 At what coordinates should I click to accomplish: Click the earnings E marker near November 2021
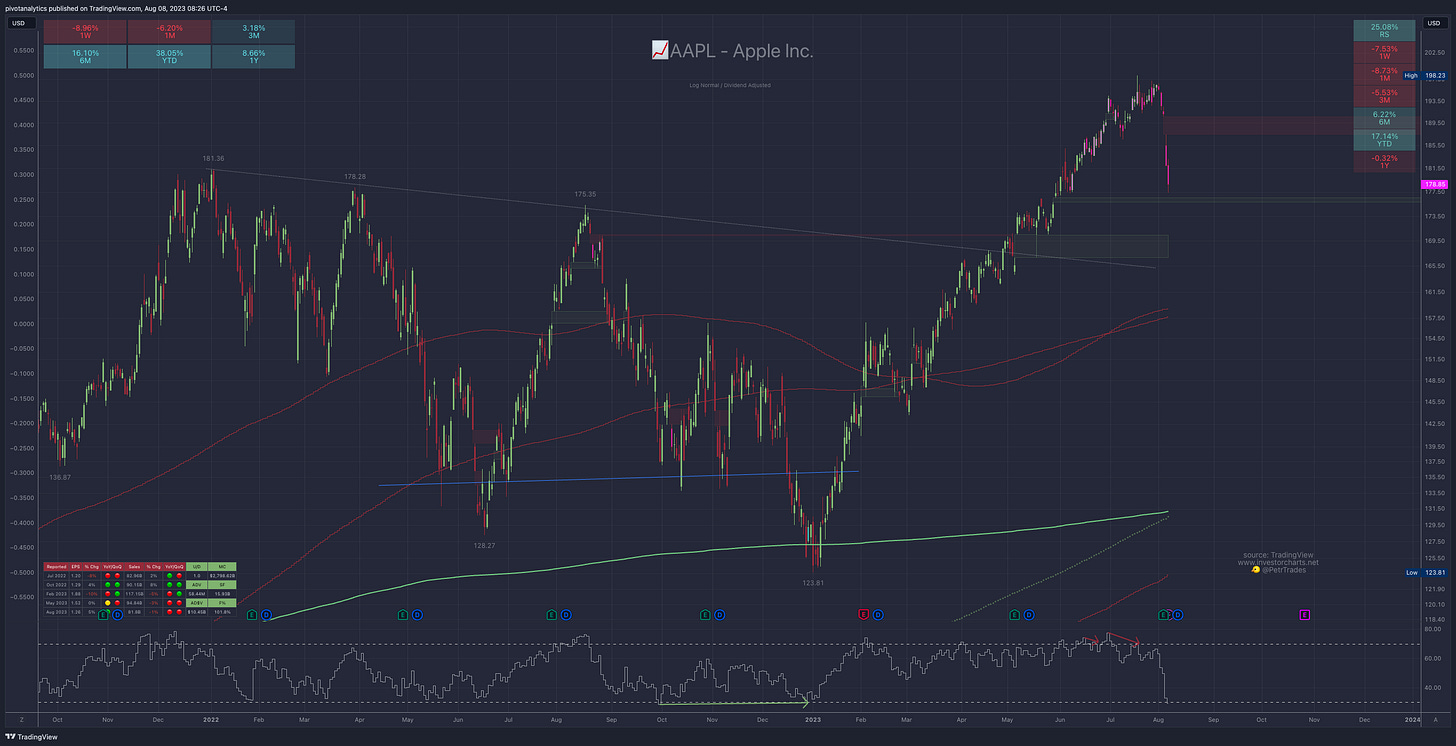[103, 615]
